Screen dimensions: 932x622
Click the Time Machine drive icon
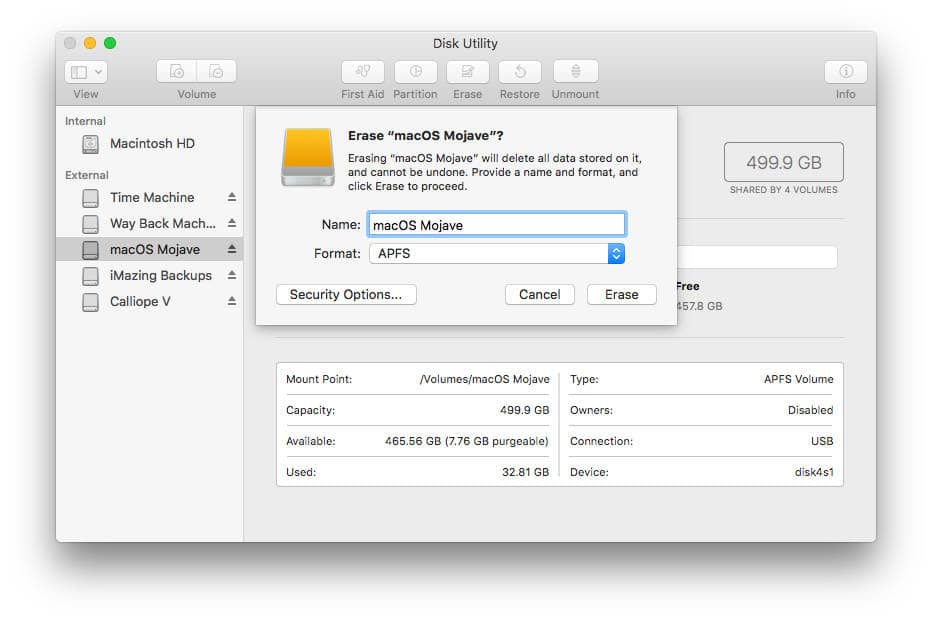[90, 198]
